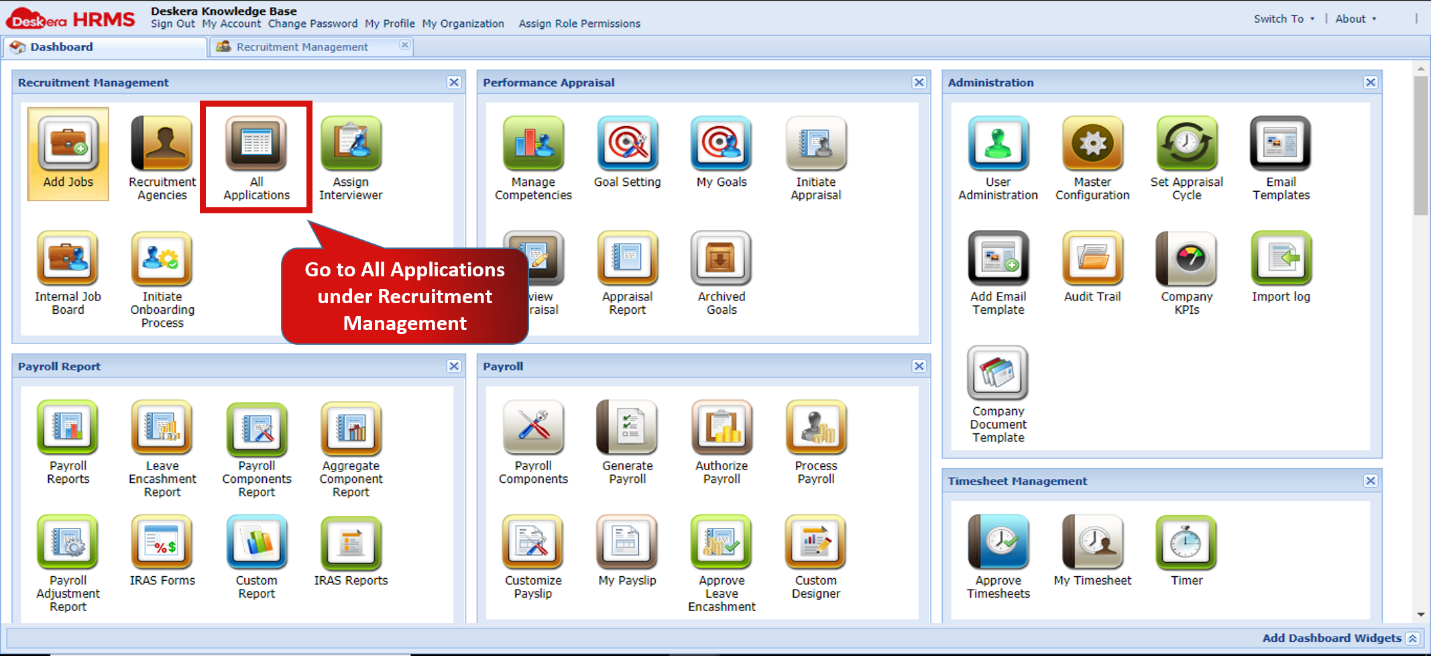The width and height of the screenshot is (1431, 656).
Task: Open Assign Role Permissions link
Action: coord(580,24)
